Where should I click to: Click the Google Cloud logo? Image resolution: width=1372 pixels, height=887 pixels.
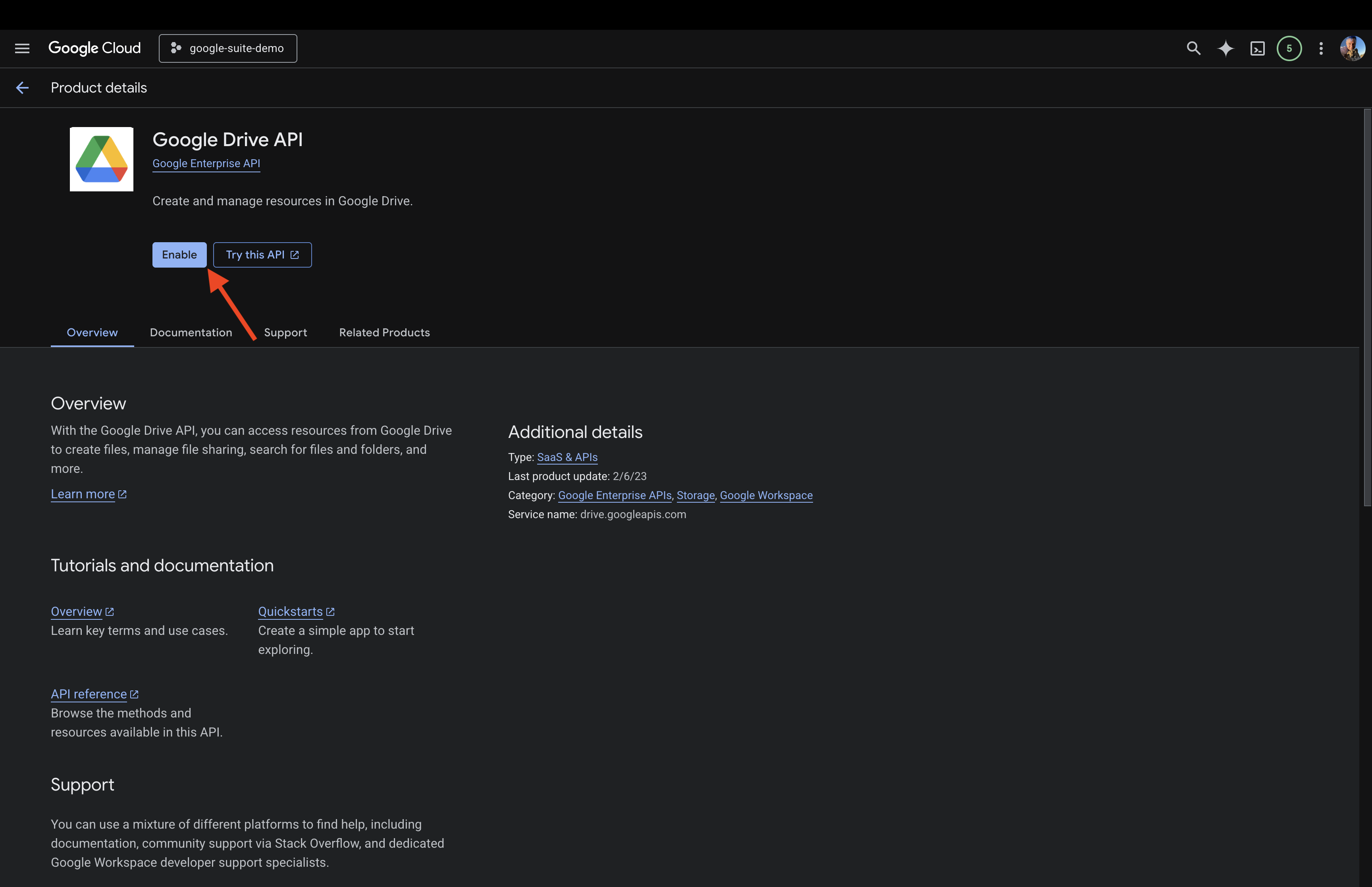94,48
